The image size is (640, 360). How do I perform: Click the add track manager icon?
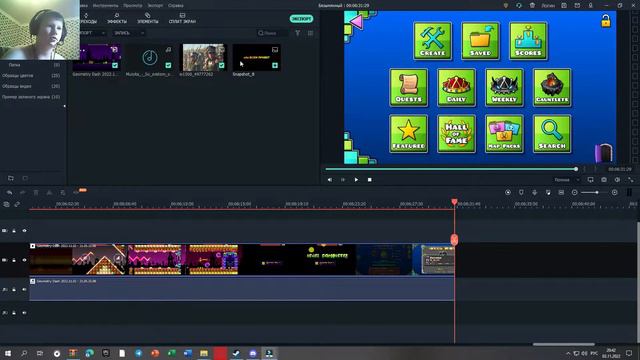6,204
